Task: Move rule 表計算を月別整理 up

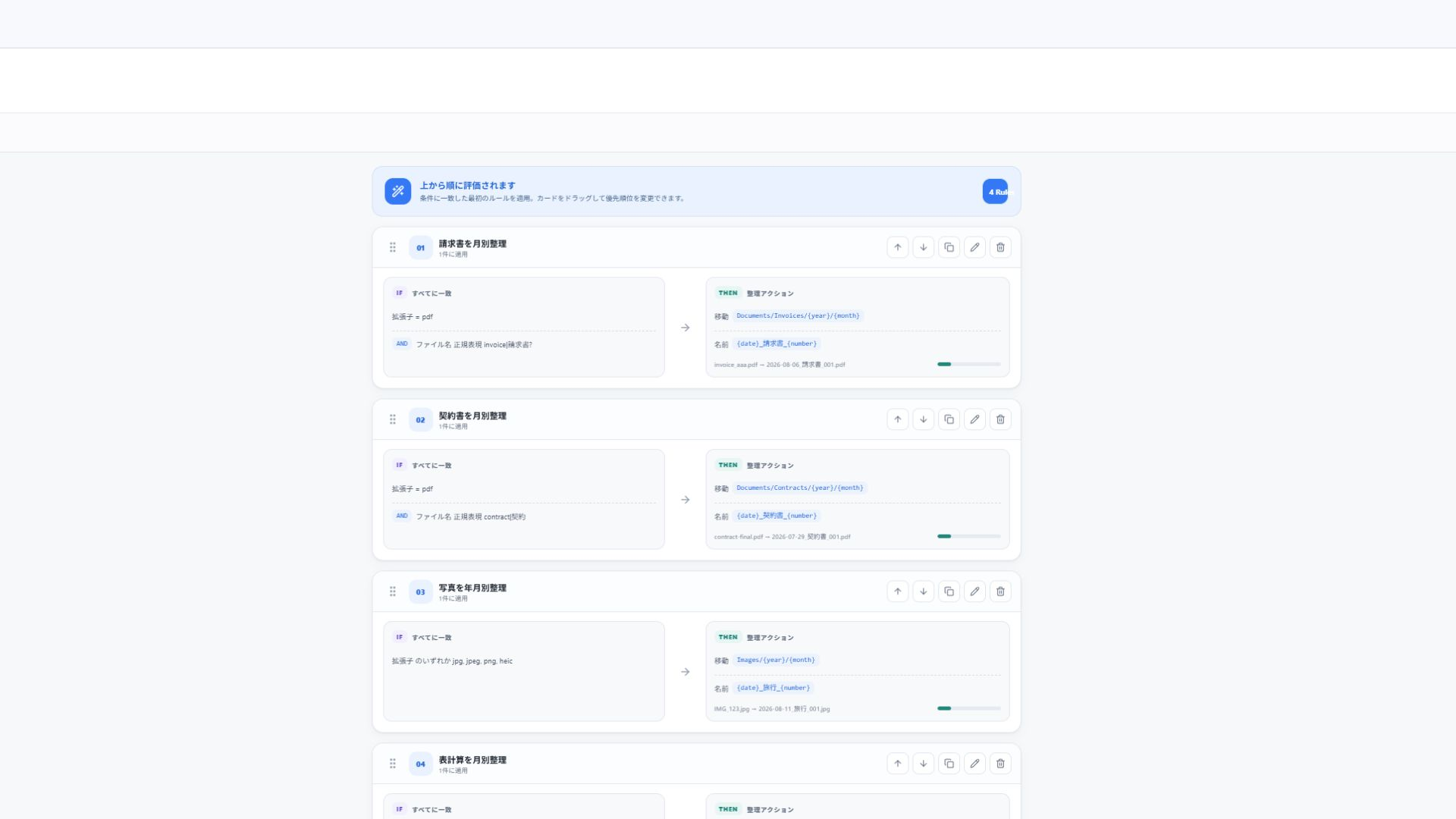Action: point(897,764)
